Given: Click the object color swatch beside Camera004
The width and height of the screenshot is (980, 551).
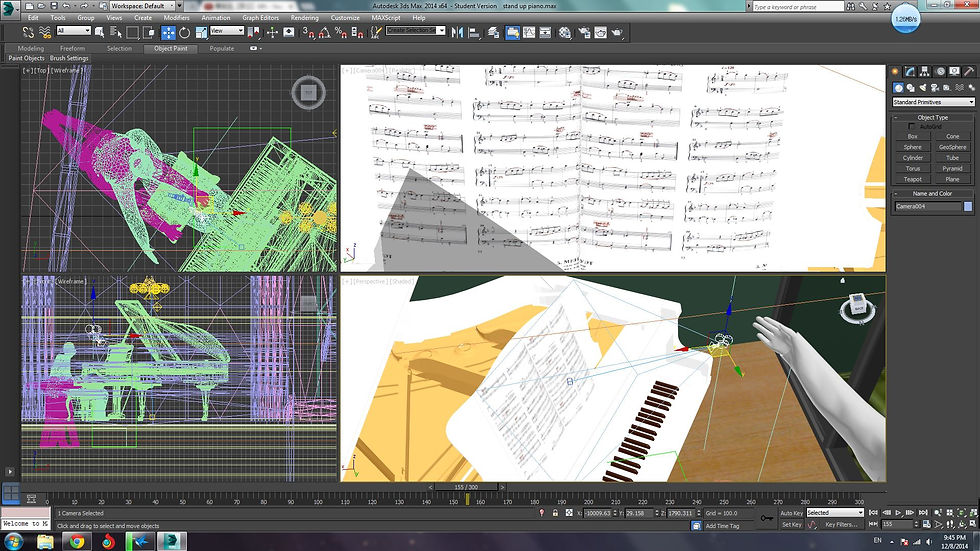Looking at the screenshot, I should [x=968, y=206].
